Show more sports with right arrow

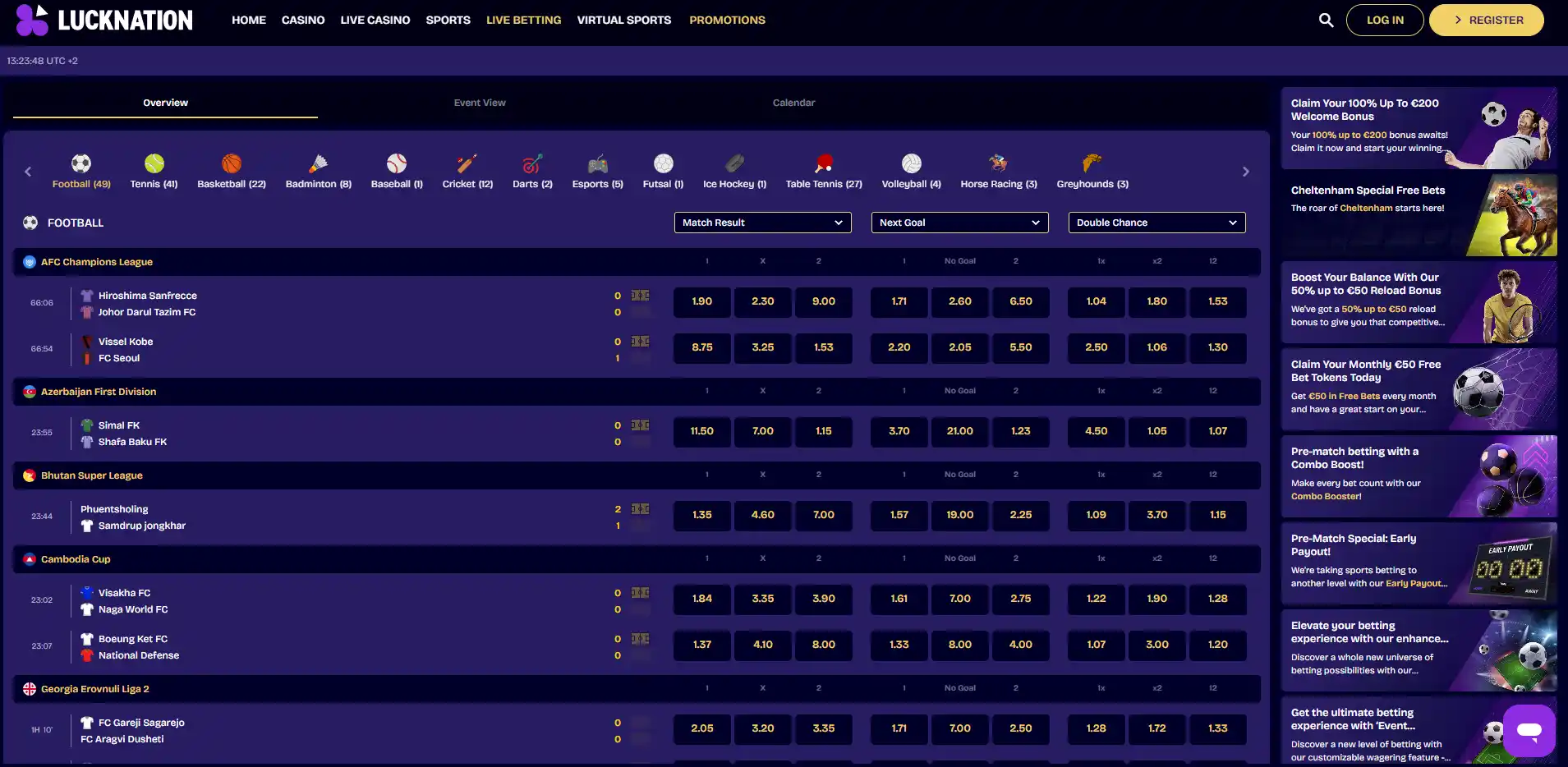click(1245, 172)
